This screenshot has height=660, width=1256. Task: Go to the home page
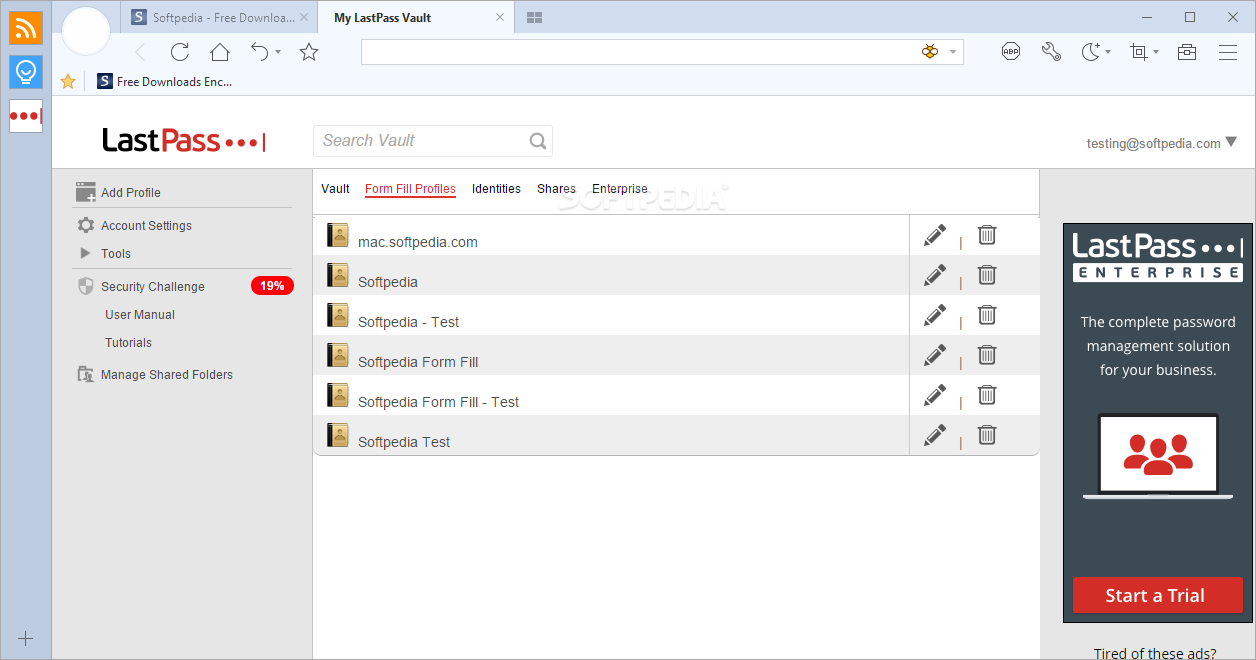220,52
